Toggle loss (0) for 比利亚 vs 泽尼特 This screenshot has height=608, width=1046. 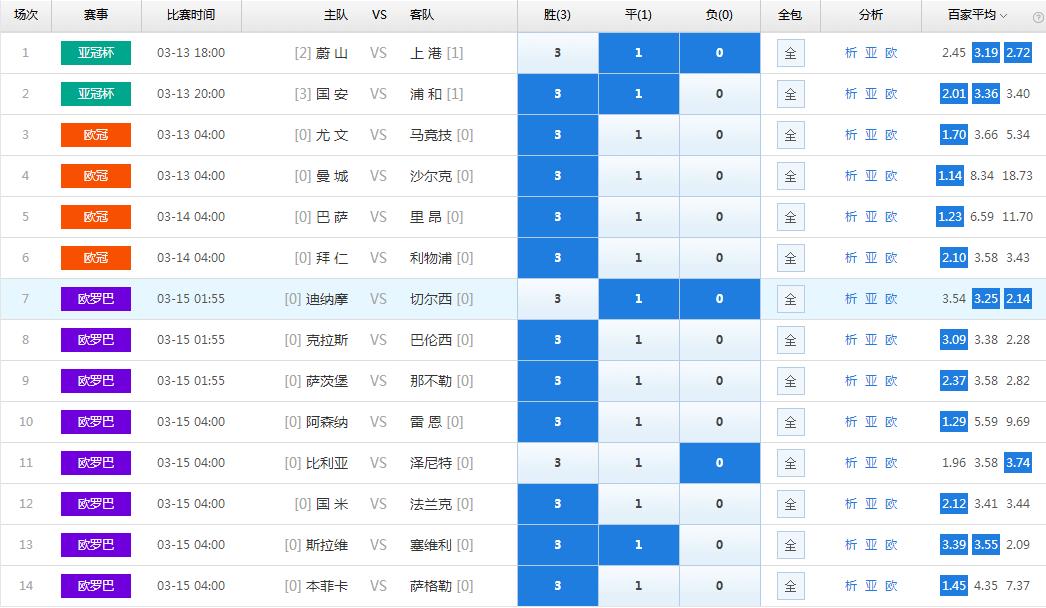720,463
